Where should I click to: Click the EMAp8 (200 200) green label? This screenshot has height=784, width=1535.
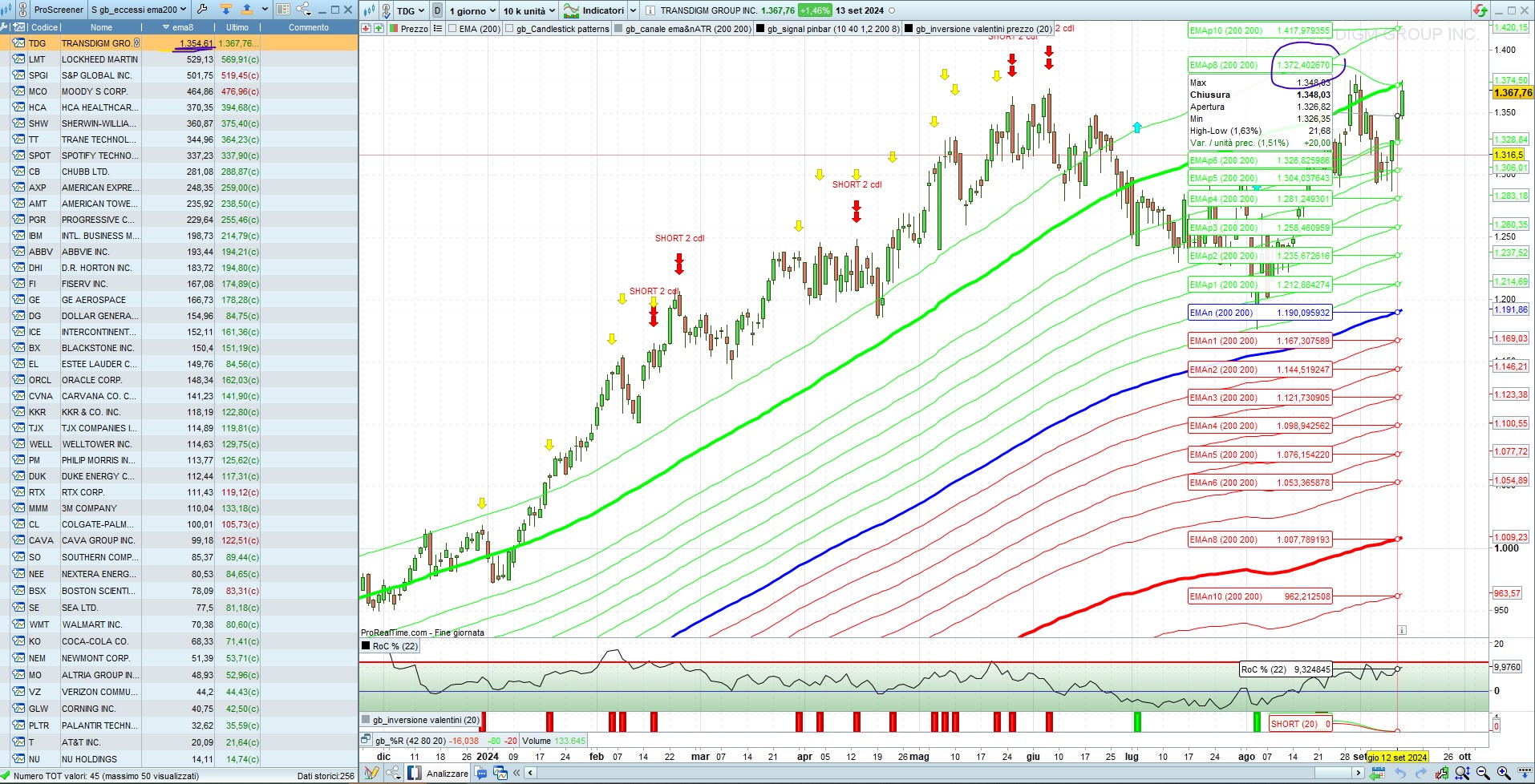pyautogui.click(x=1259, y=65)
